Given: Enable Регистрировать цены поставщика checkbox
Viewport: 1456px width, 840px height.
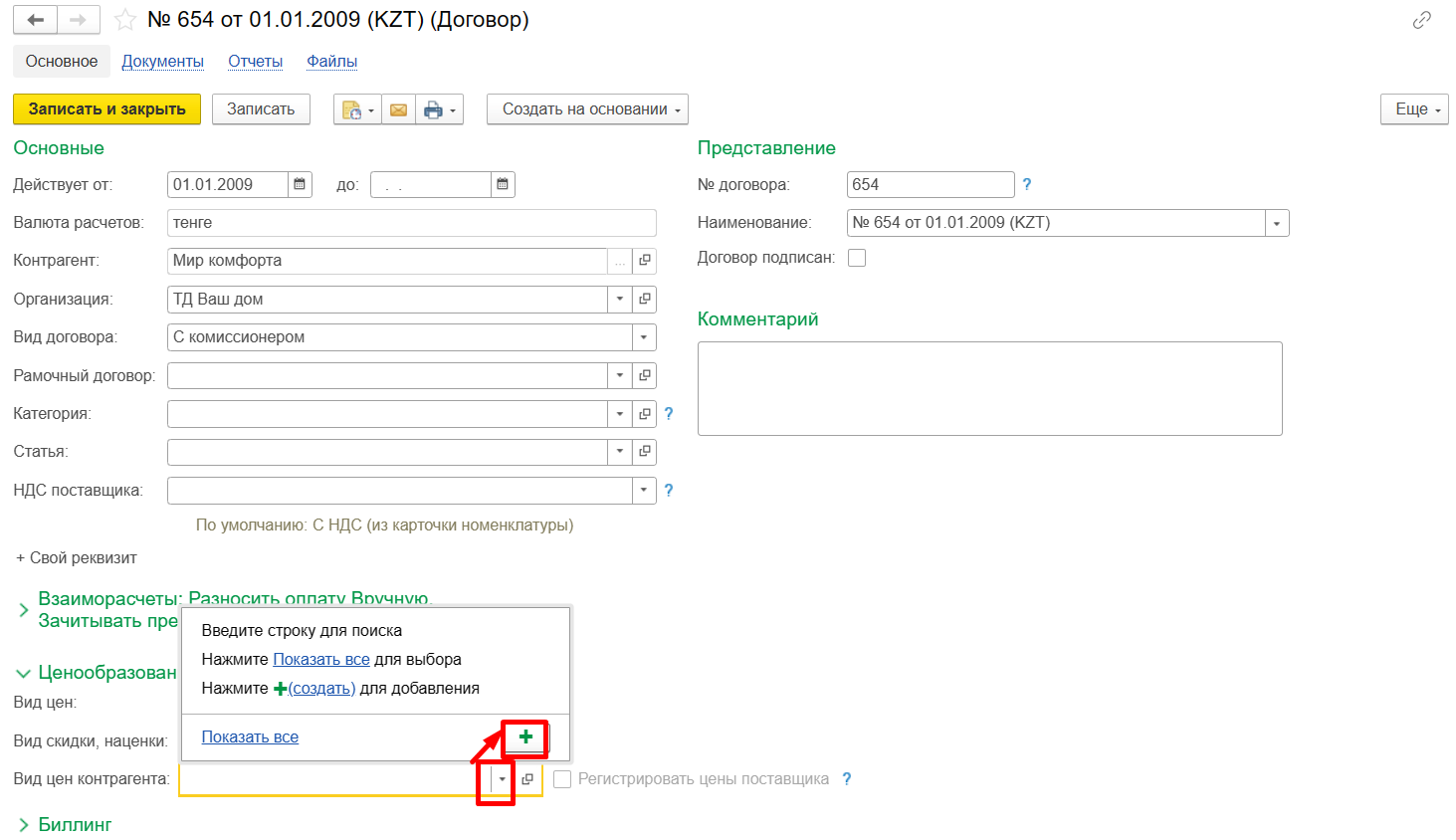Looking at the screenshot, I should 562,779.
